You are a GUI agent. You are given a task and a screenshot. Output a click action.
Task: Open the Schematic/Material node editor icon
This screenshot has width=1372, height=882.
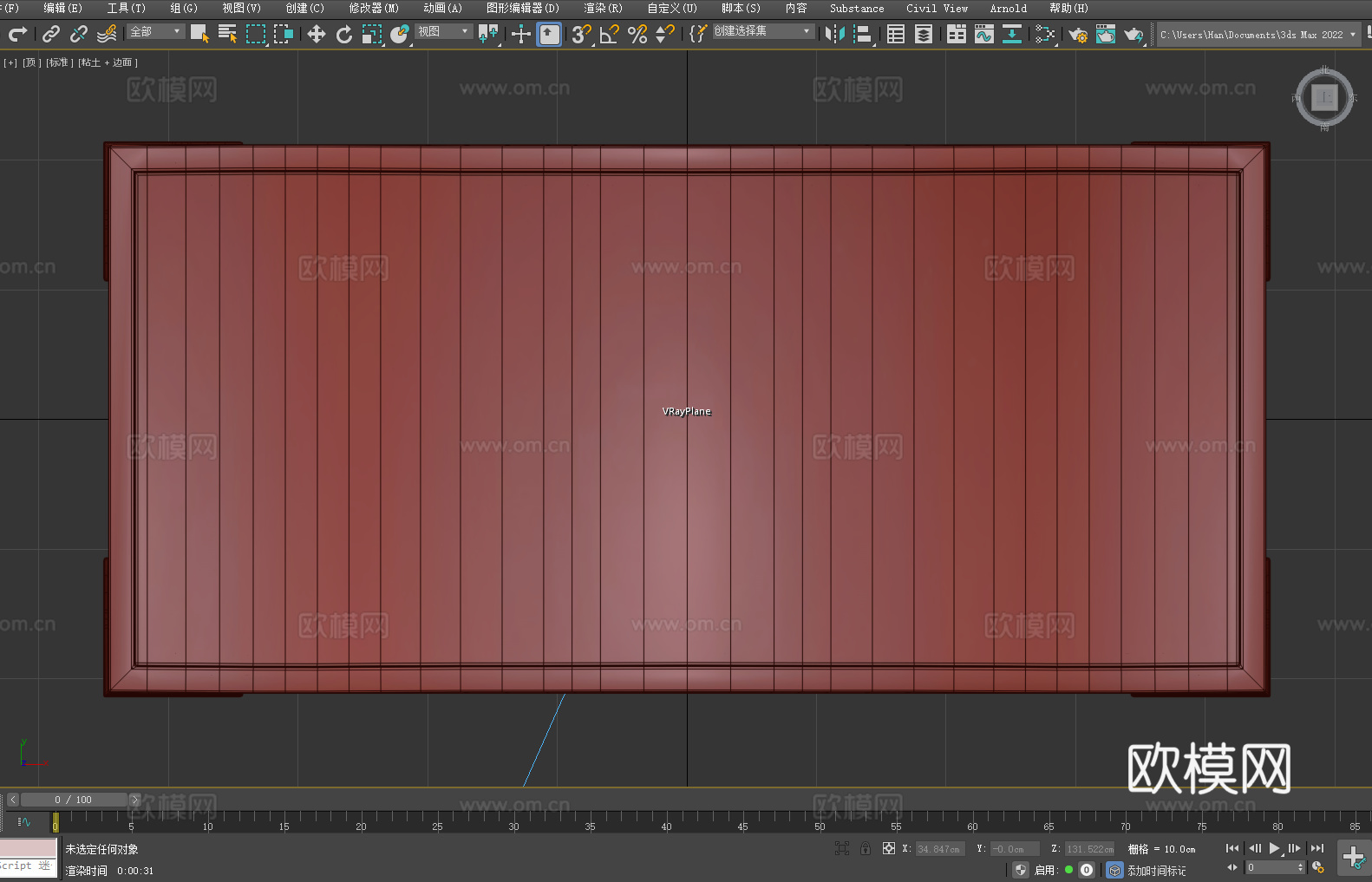pyautogui.click(x=1045, y=34)
